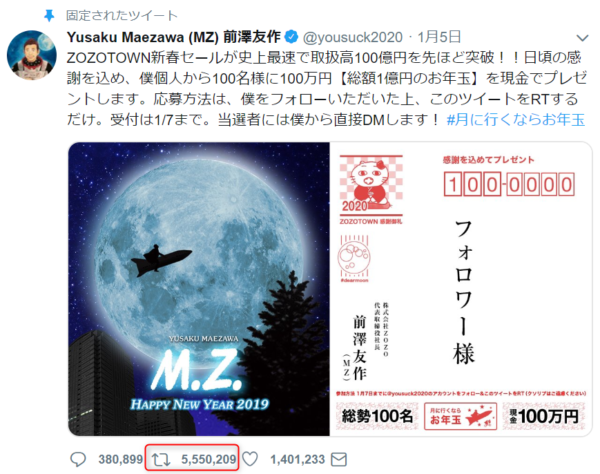Click the reply speech bubble icon
The height and width of the screenshot is (474, 600).
tap(78, 459)
